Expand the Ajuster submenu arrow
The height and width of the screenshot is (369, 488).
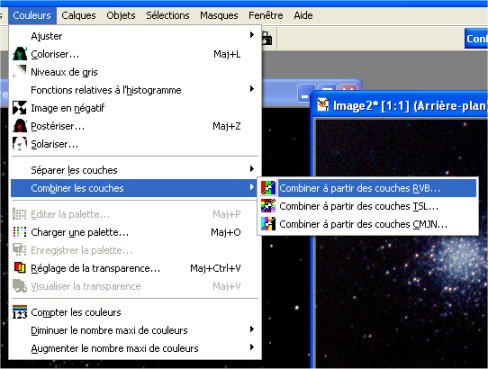[x=252, y=35]
